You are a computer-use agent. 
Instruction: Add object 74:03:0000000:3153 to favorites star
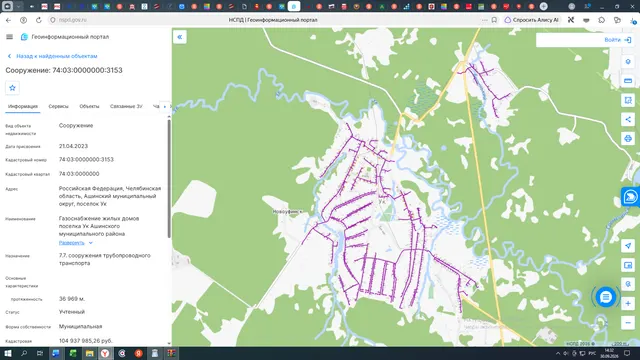[x=12, y=88]
